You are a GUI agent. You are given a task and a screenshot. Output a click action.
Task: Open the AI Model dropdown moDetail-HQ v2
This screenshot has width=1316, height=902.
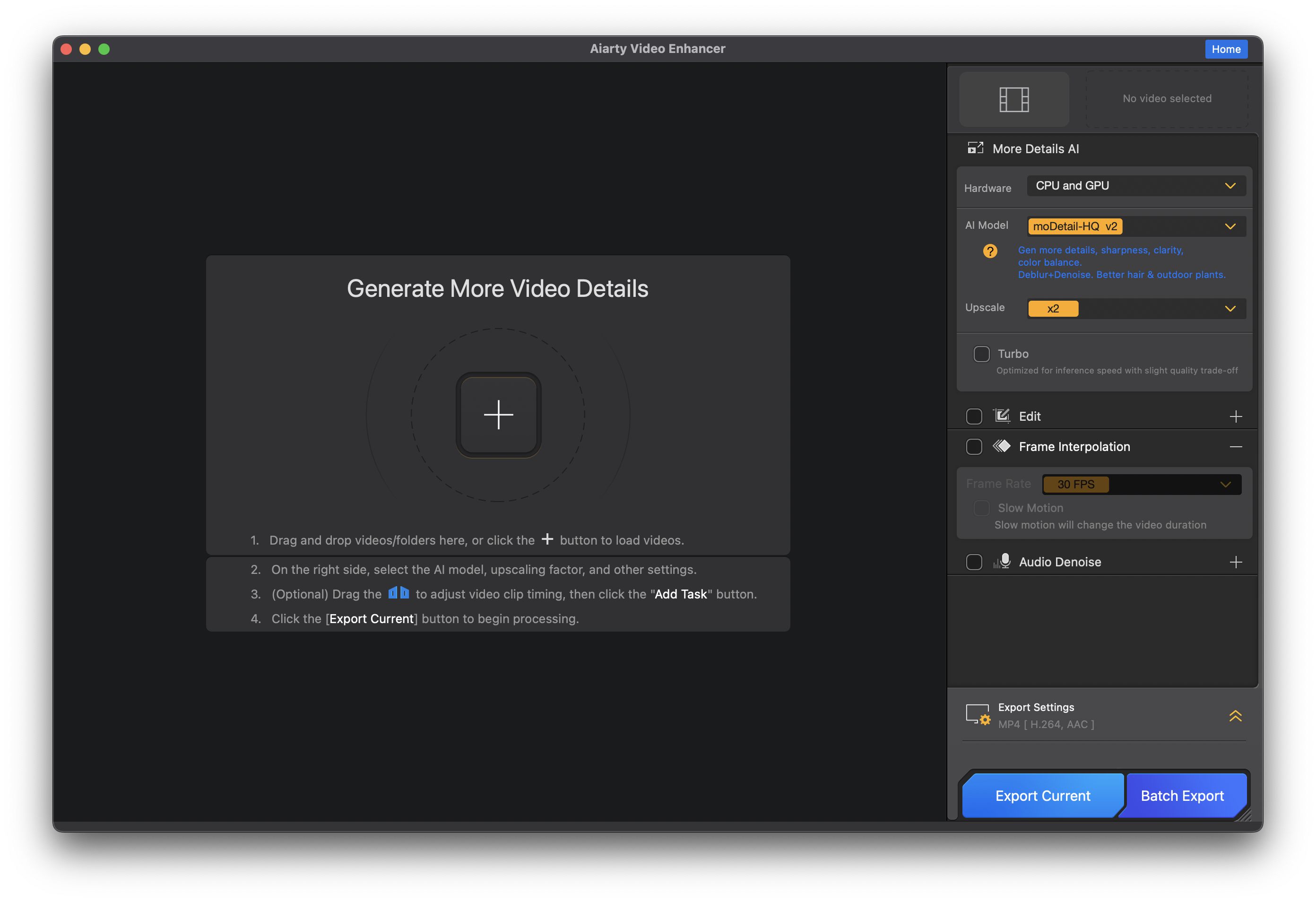click(1135, 226)
